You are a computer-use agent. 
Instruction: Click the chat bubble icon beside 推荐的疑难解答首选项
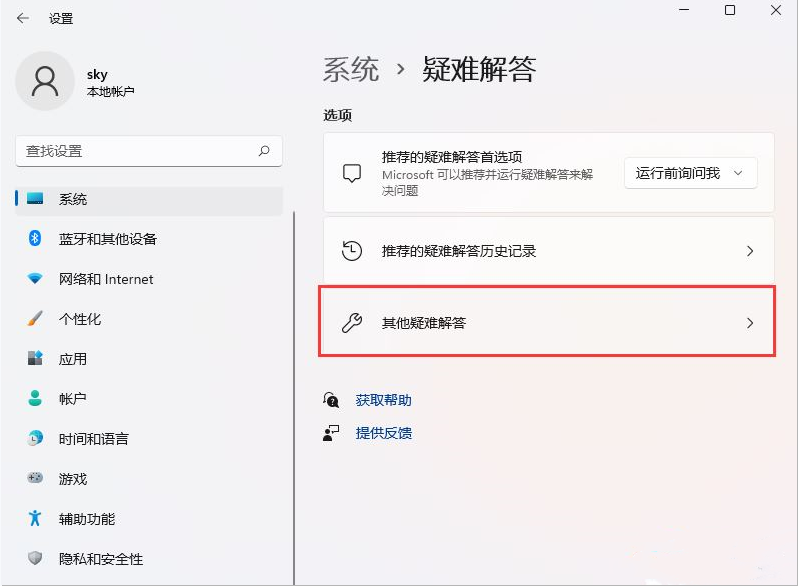pos(352,173)
